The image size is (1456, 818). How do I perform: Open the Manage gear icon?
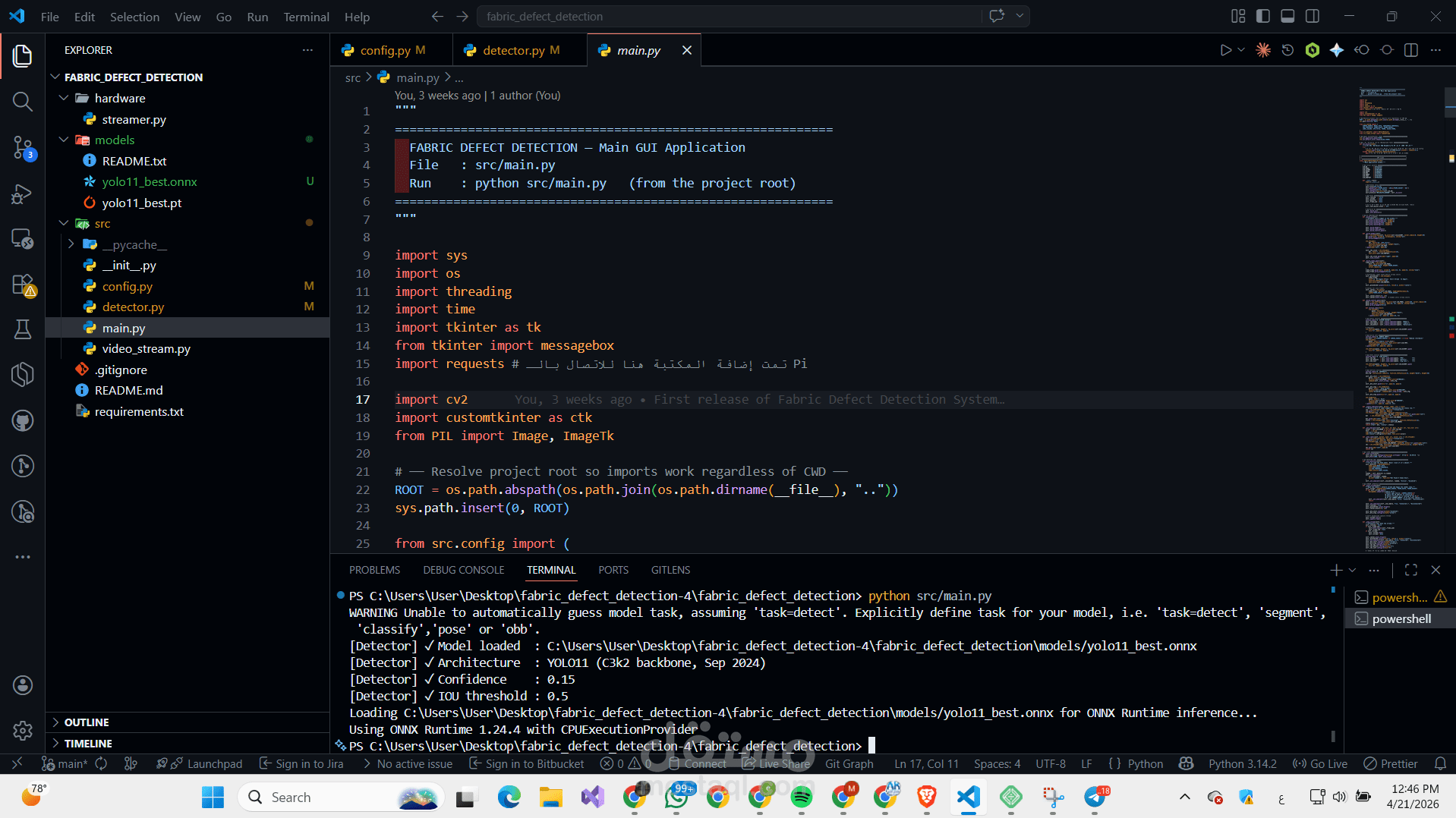(22, 730)
